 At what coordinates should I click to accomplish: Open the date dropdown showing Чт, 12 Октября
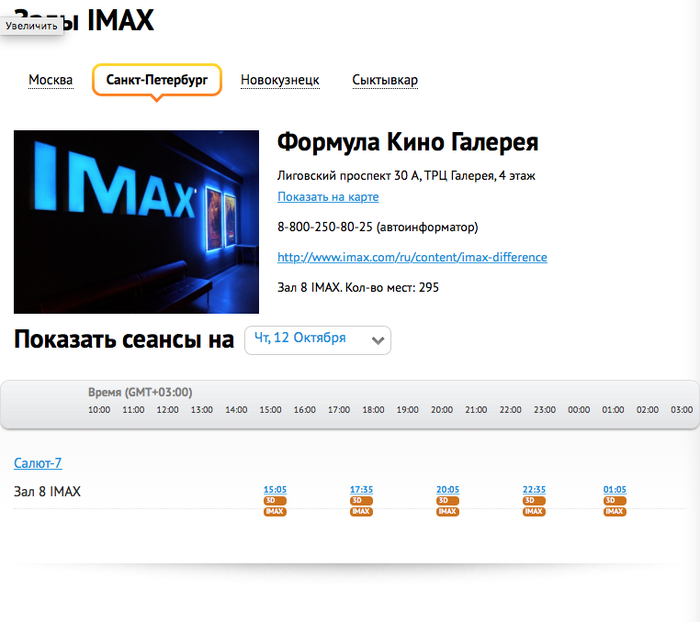(x=318, y=339)
